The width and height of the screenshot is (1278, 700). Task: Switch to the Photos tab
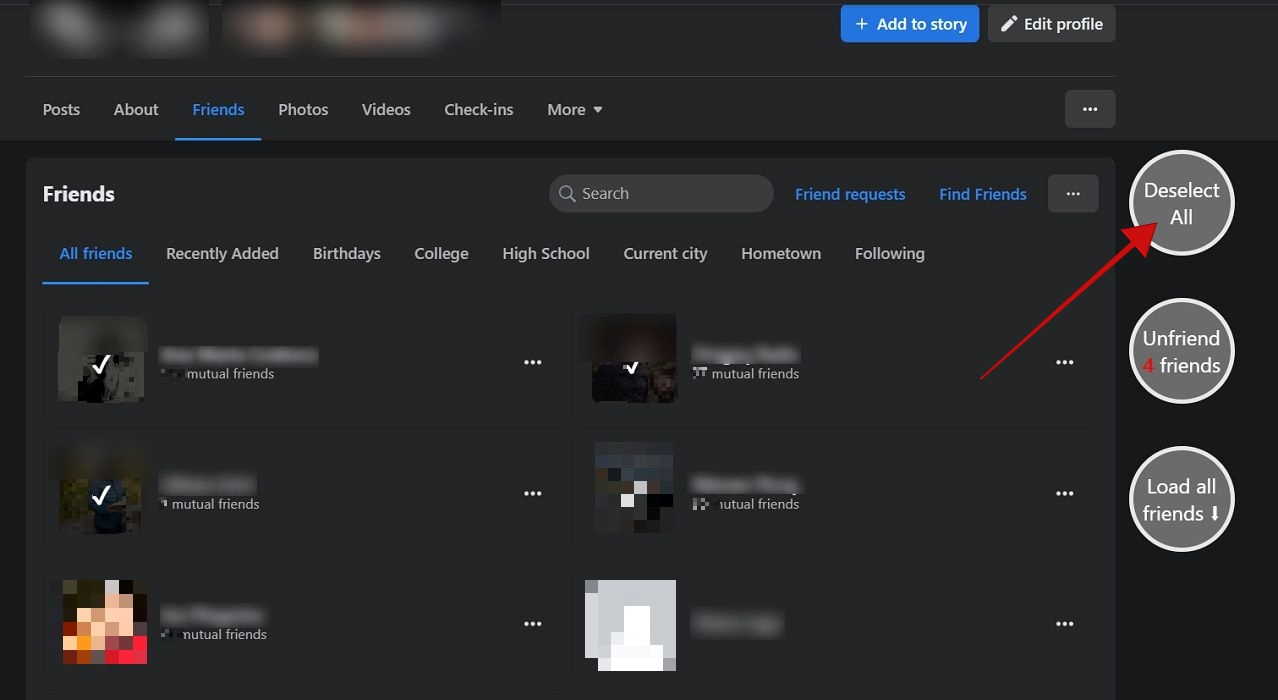pyautogui.click(x=303, y=109)
